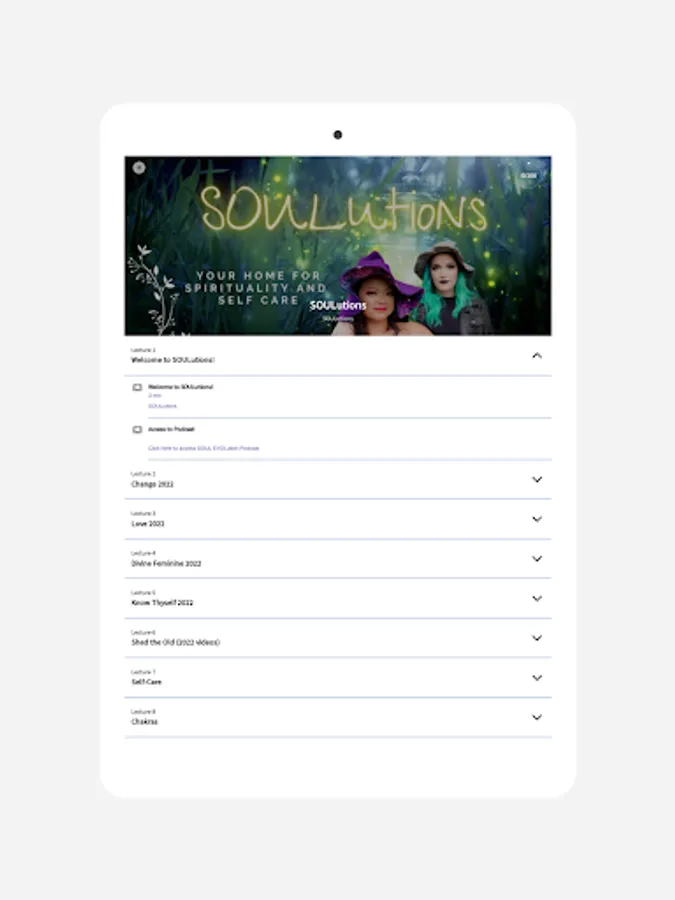Click the Shed the Old title text
675x900 pixels.
[176, 642]
